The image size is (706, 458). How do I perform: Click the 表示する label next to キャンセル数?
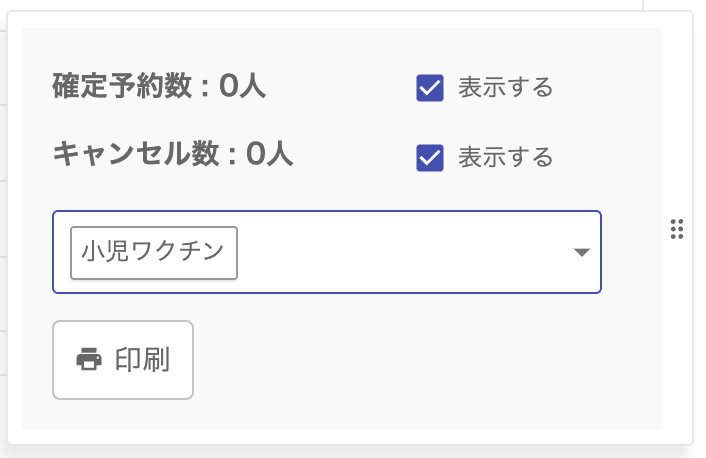pyautogui.click(x=505, y=158)
